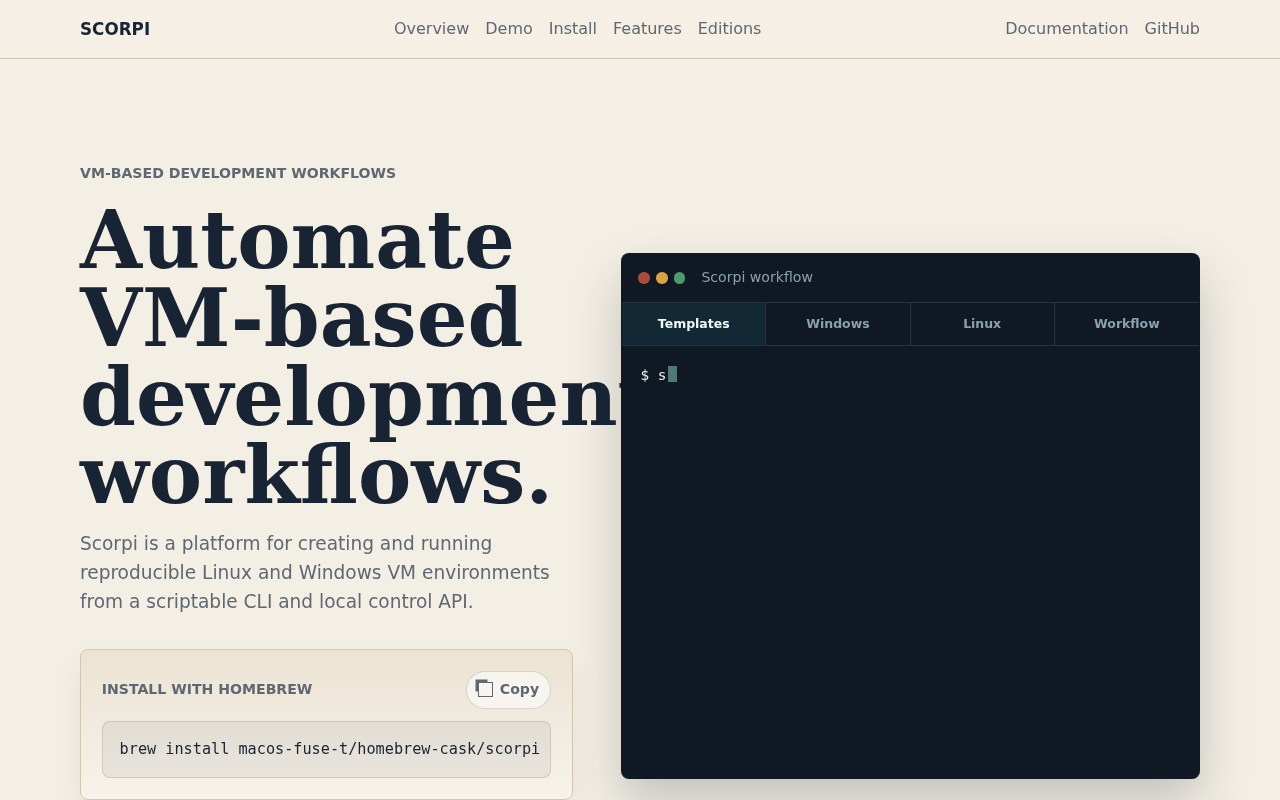
Task: View the Editions section
Action: [729, 29]
